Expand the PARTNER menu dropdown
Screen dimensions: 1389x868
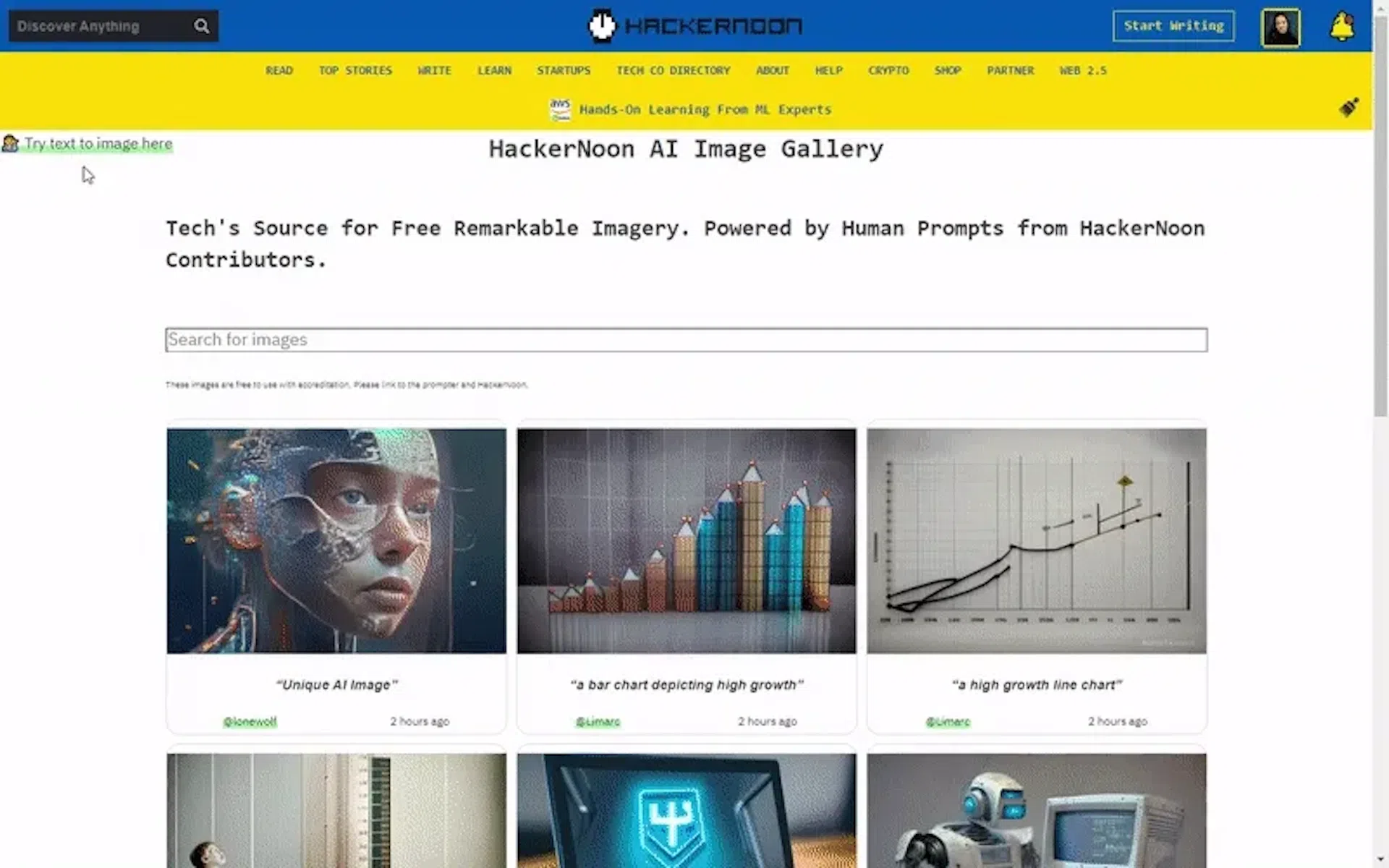(x=1011, y=70)
